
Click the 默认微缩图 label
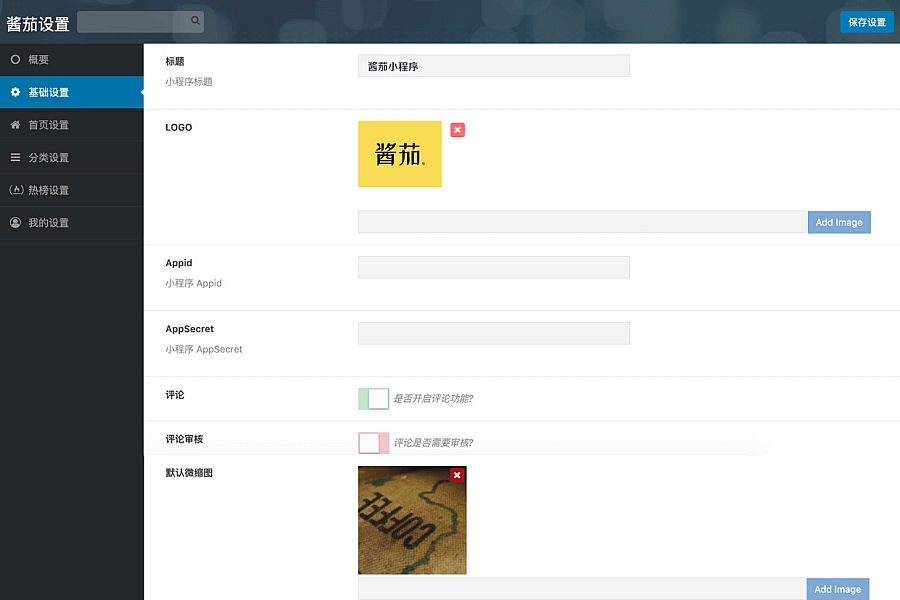pyautogui.click(x=189, y=473)
